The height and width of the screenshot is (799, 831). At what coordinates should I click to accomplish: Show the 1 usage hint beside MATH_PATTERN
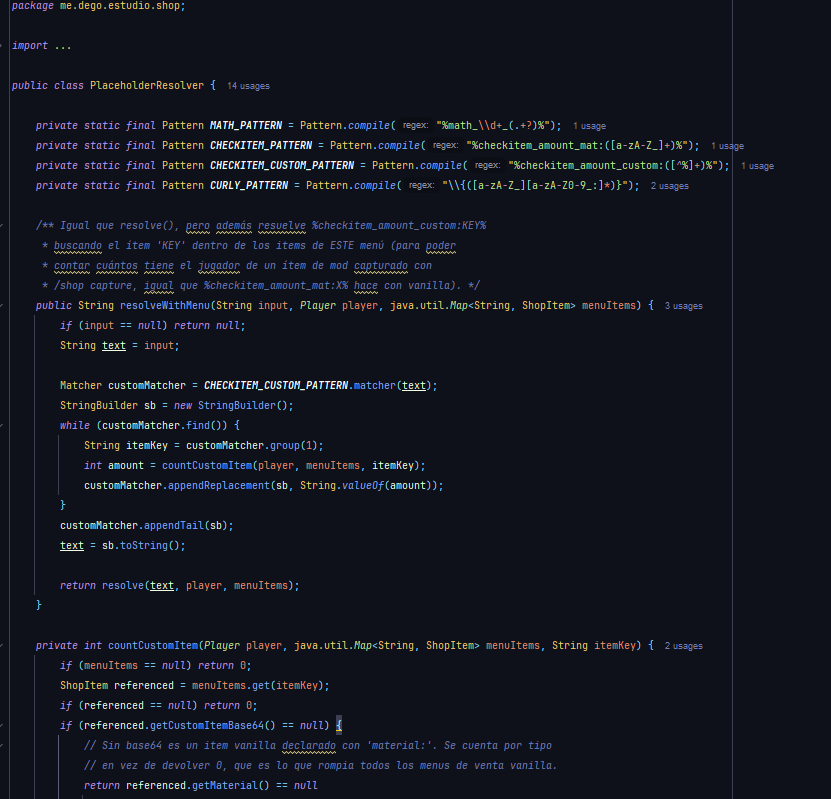coord(589,126)
